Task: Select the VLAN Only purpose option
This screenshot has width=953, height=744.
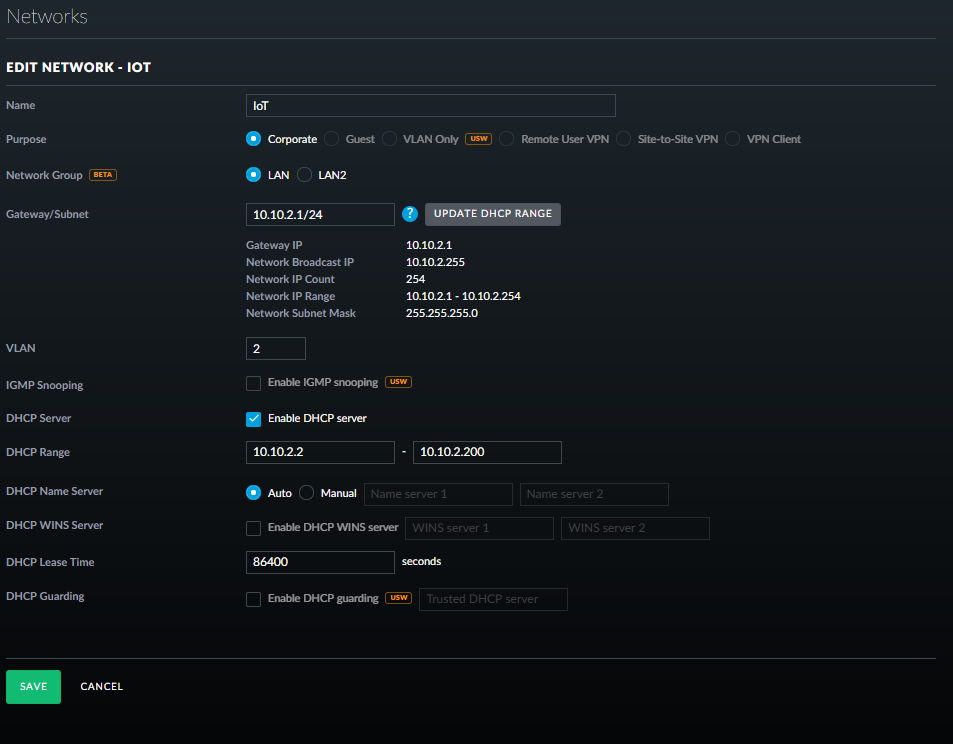Action: pyautogui.click(x=389, y=139)
